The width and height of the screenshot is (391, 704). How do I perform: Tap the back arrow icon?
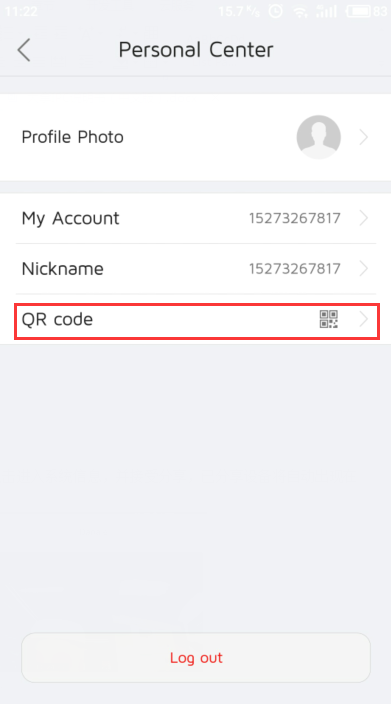click(x=24, y=50)
